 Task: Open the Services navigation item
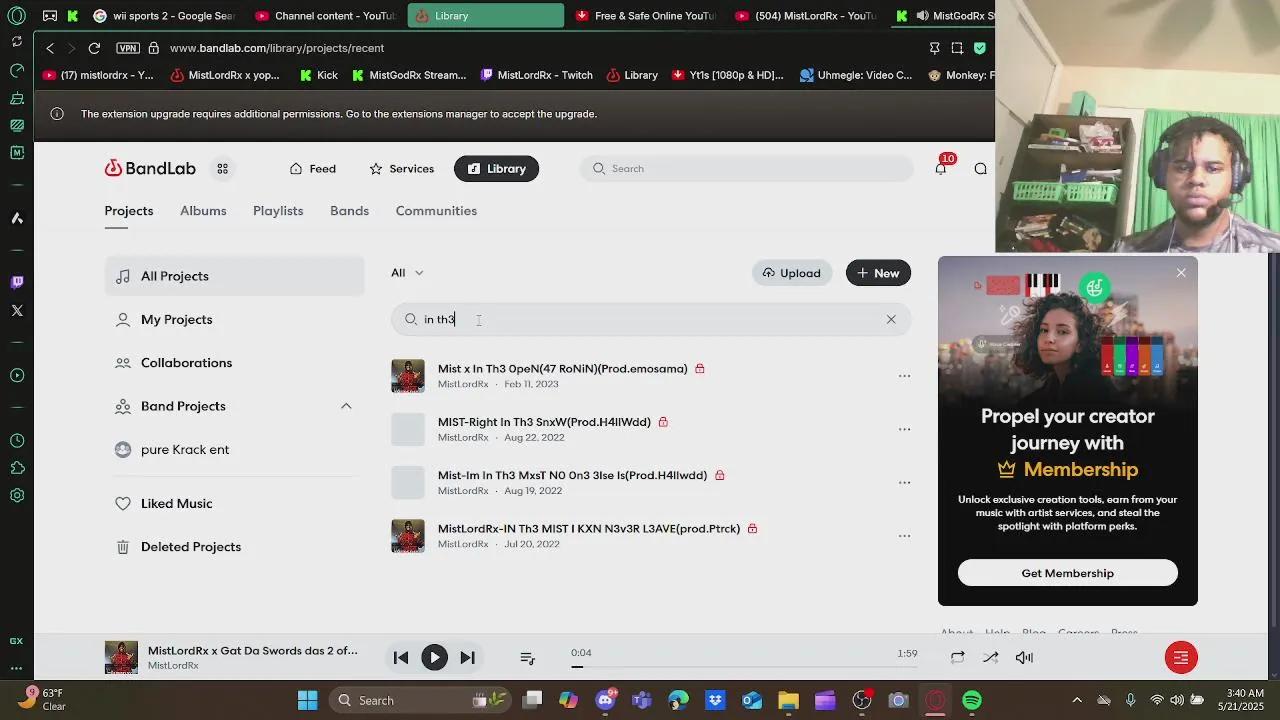pyautogui.click(x=401, y=169)
